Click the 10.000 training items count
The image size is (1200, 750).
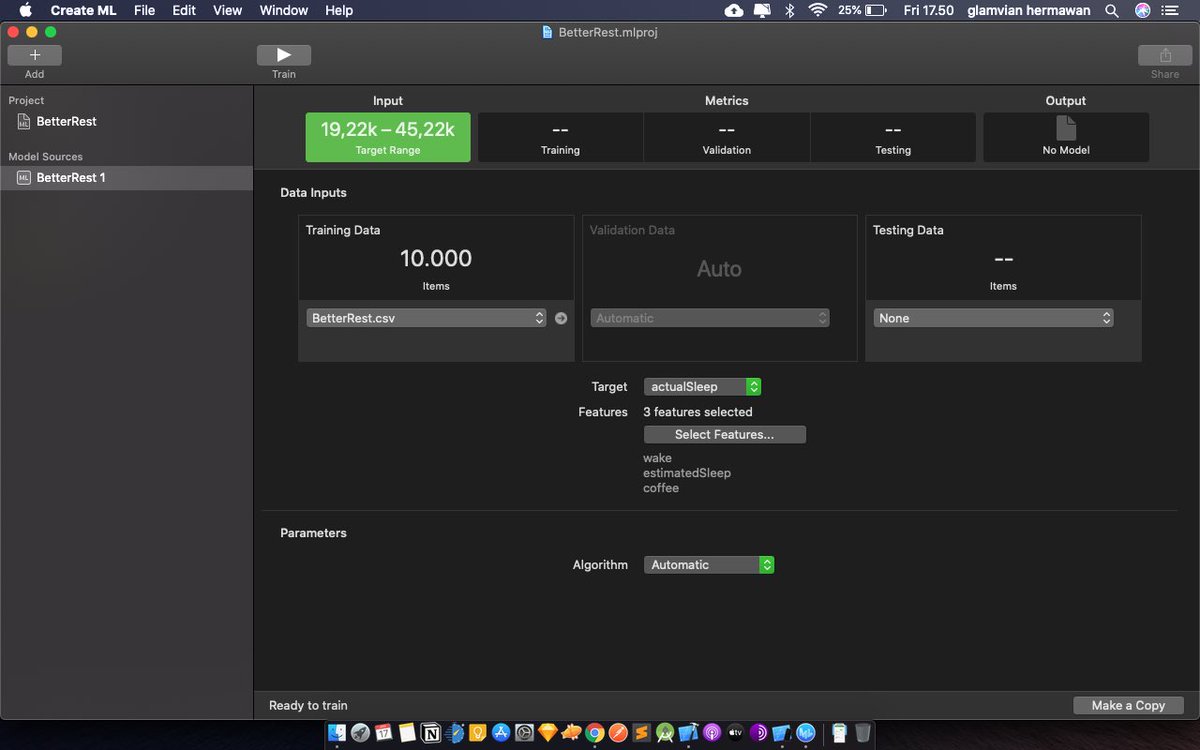point(436,258)
